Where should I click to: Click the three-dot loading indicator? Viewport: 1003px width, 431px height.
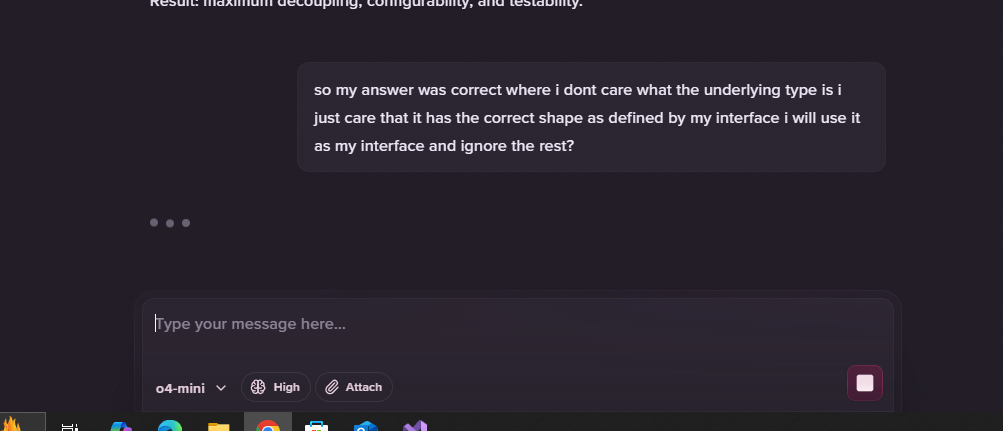[x=170, y=223]
